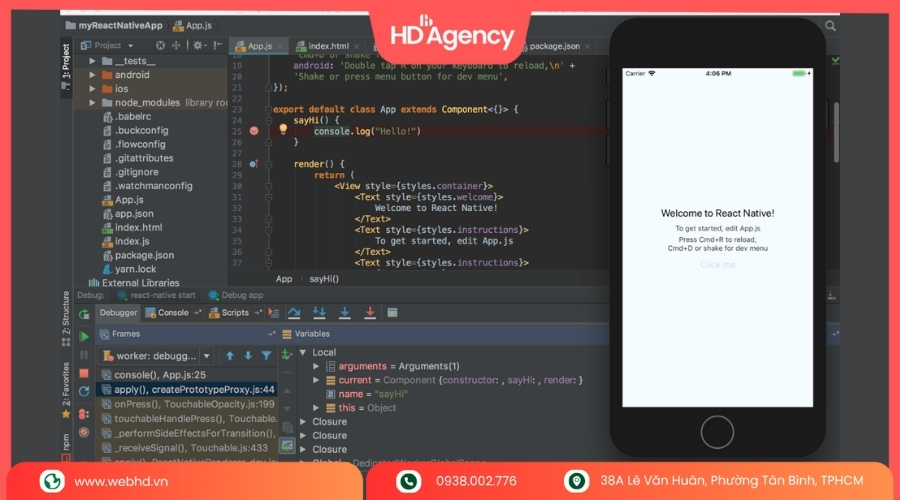Click the editor vertical scrollbar
This screenshot has height=500, width=900.
click(836, 132)
